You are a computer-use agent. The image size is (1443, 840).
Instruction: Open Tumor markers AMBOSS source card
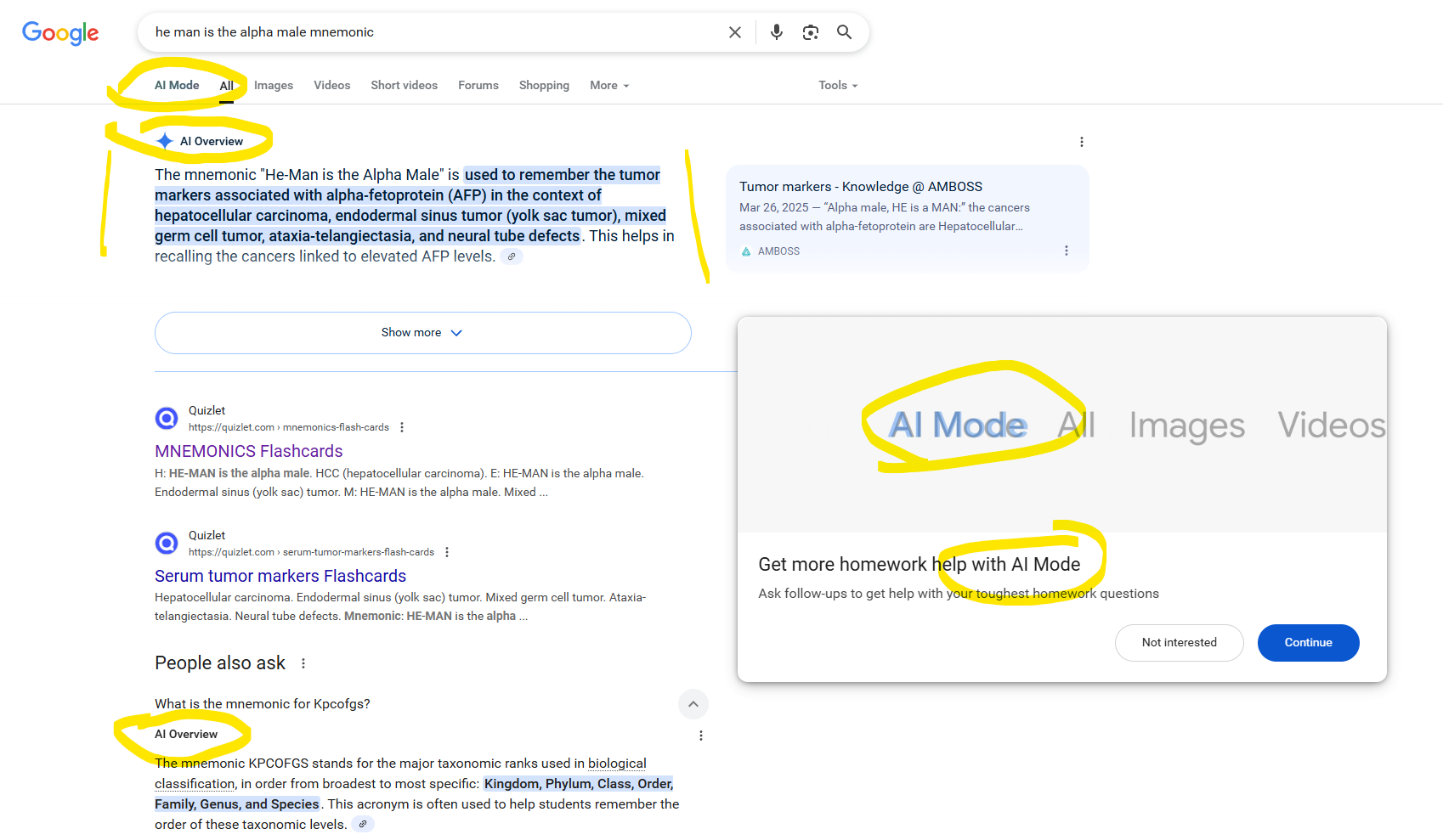[x=908, y=218]
